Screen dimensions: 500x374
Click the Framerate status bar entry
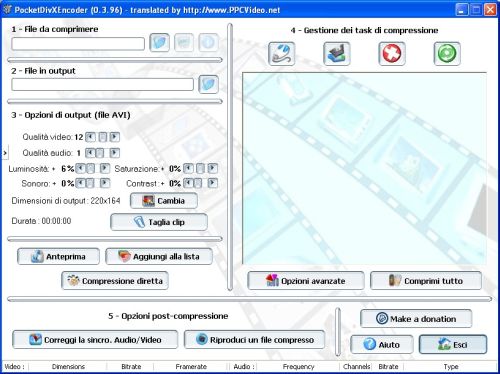191,367
